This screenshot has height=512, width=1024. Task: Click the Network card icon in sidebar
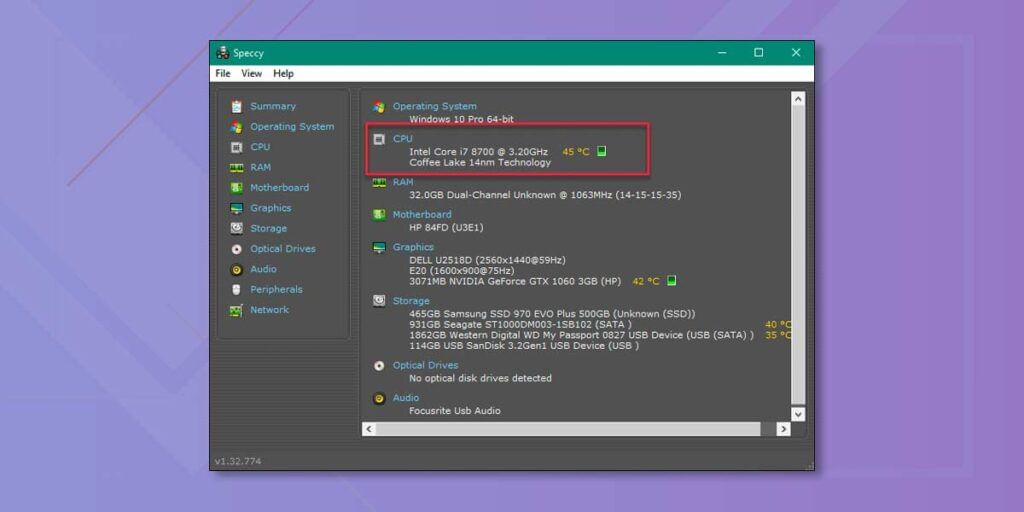point(236,310)
